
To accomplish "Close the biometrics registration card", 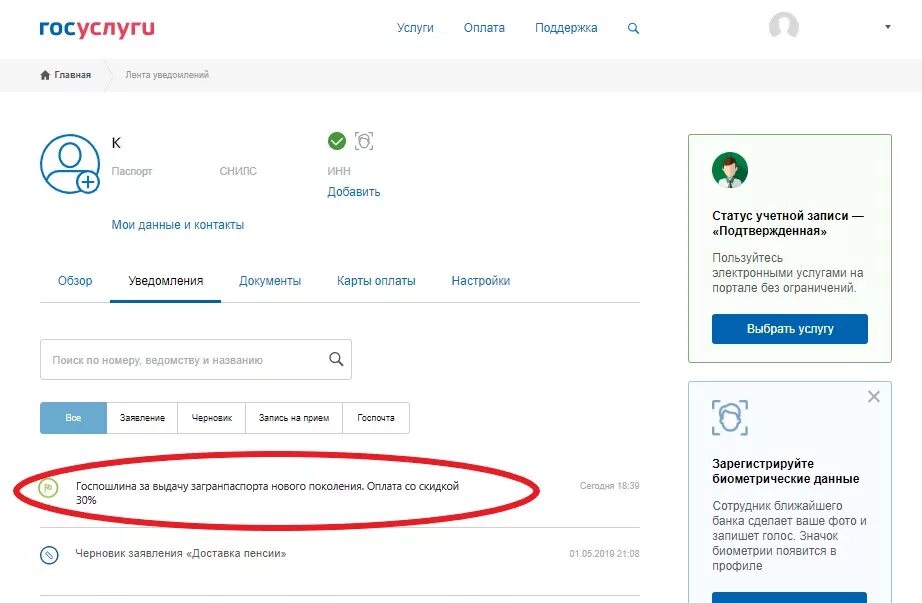I will point(874,397).
